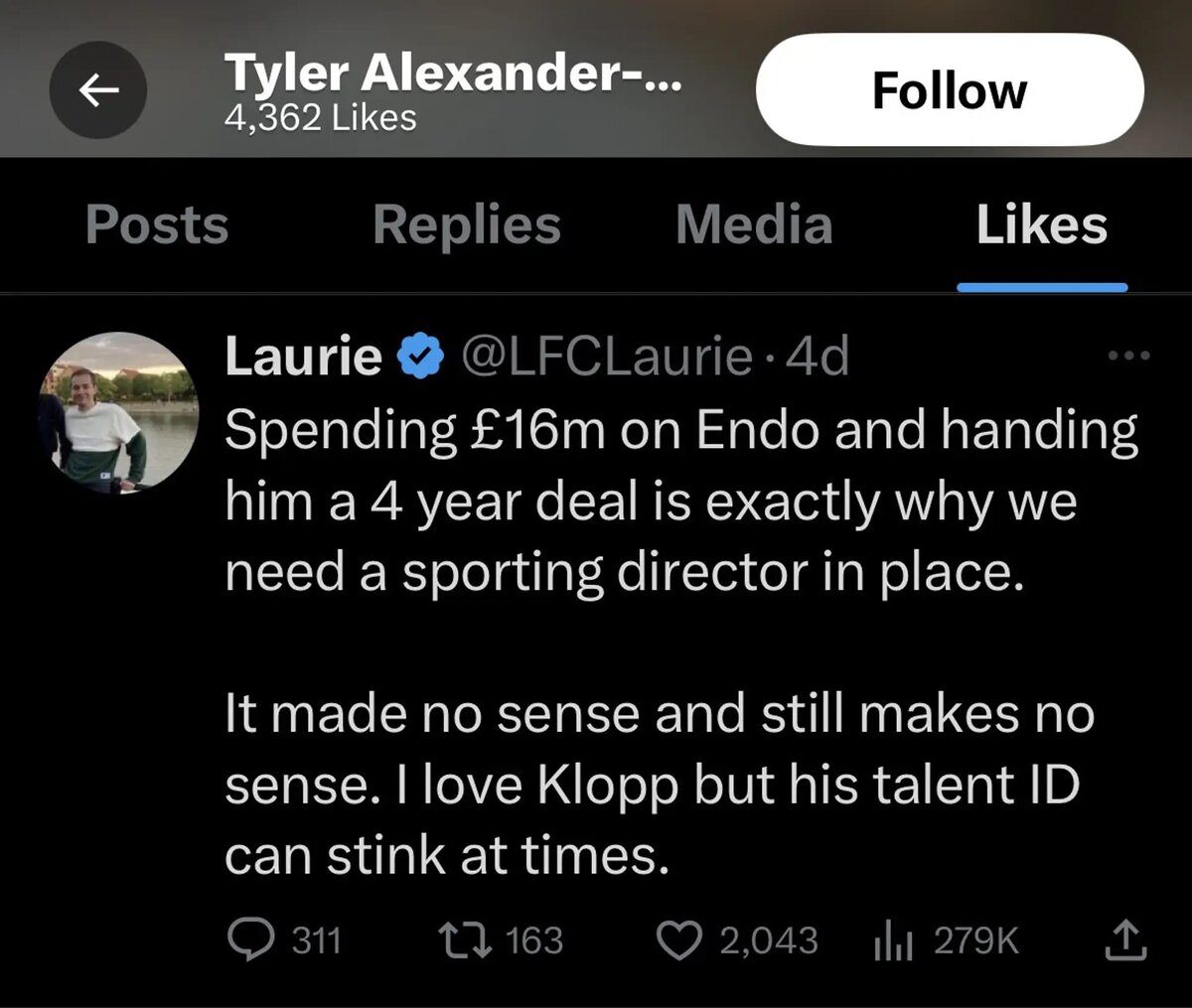Open the three-dot more options menu
Screen dimensions: 1192x1008
pyautogui.click(x=1129, y=356)
